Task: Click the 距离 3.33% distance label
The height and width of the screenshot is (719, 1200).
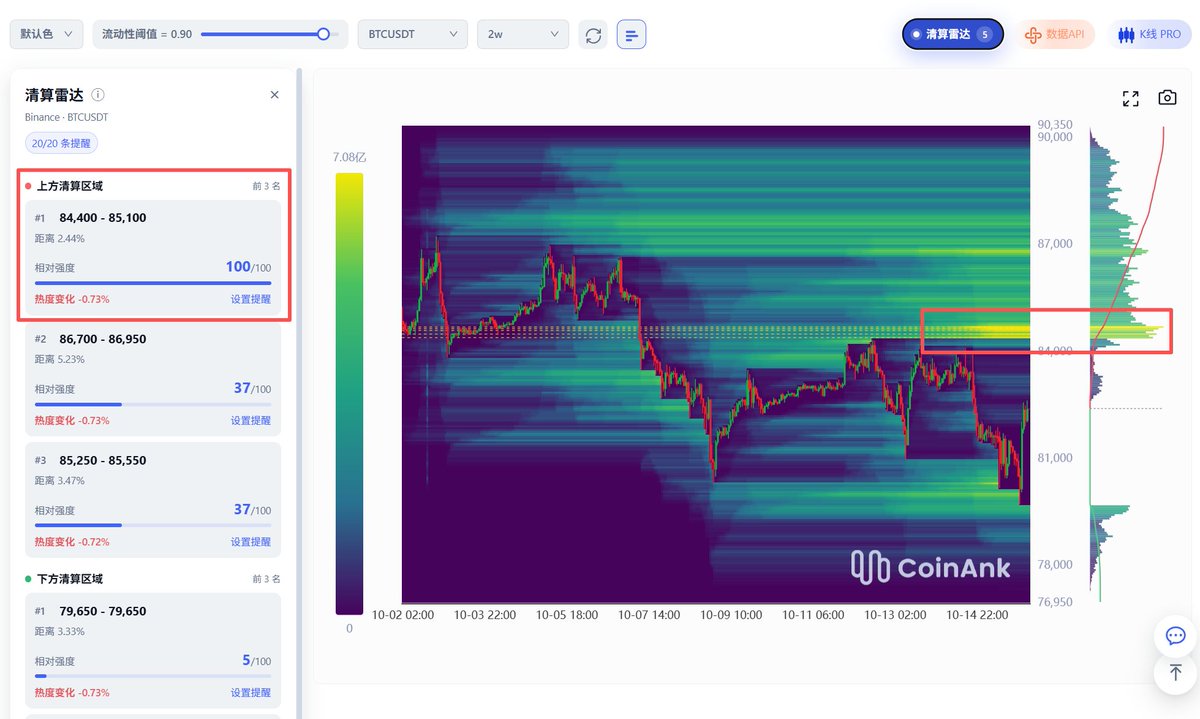Action: tap(60, 632)
